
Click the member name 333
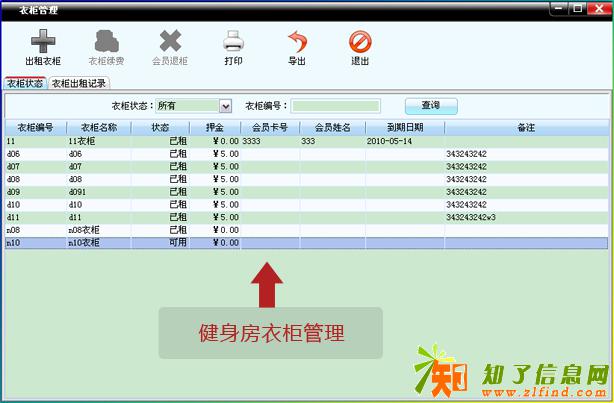308,141
